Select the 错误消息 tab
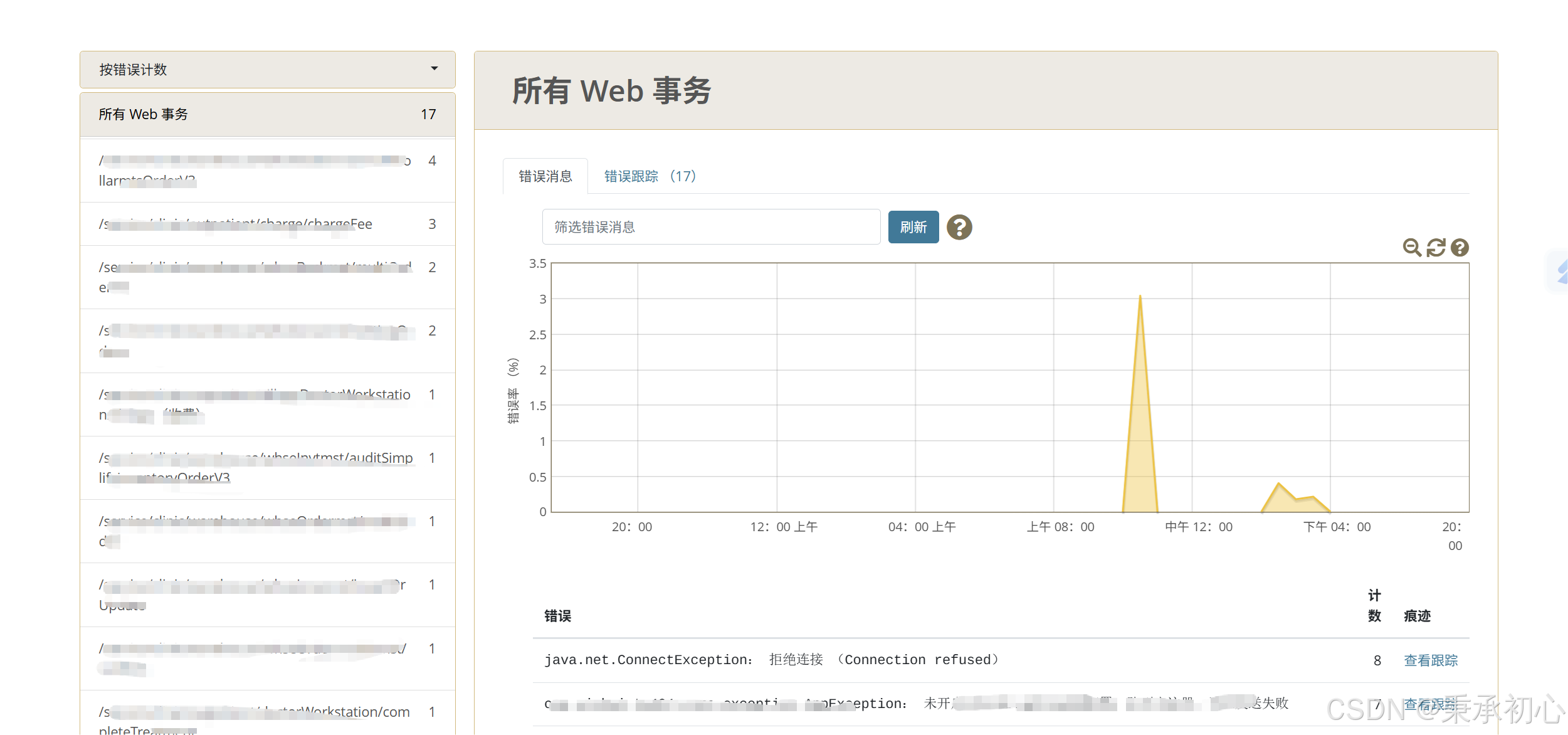This screenshot has height=735, width=1568. [x=545, y=176]
